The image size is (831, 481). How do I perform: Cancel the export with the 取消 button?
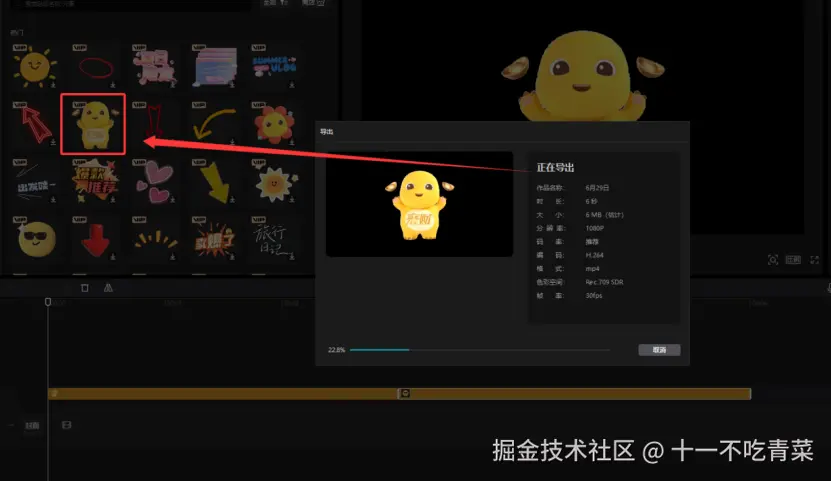[x=659, y=350]
